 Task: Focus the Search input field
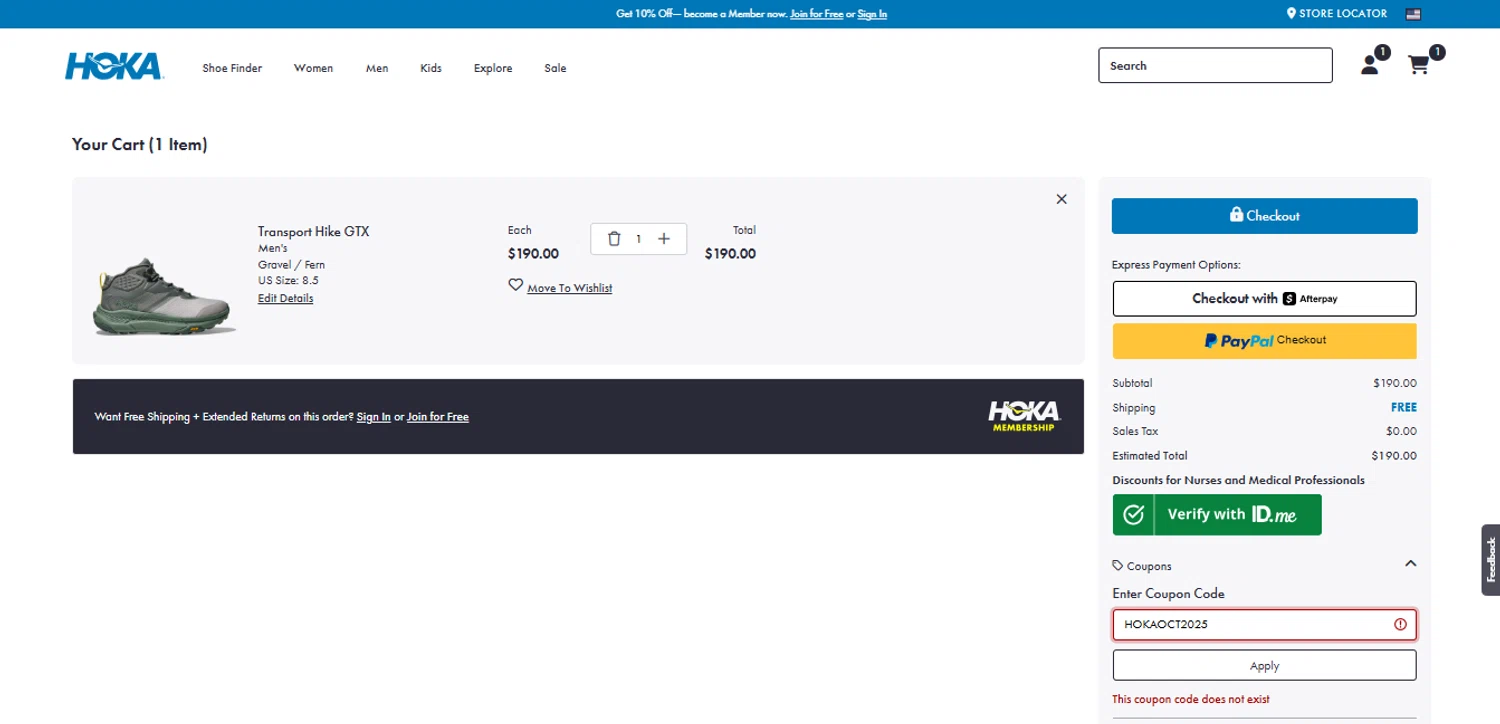coord(1215,66)
